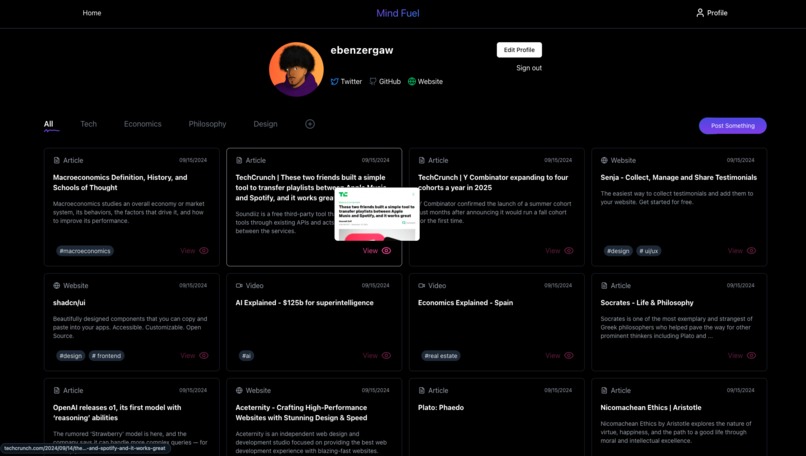
Task: Open the TechCrunch link preview thumbnail
Action: (377, 214)
